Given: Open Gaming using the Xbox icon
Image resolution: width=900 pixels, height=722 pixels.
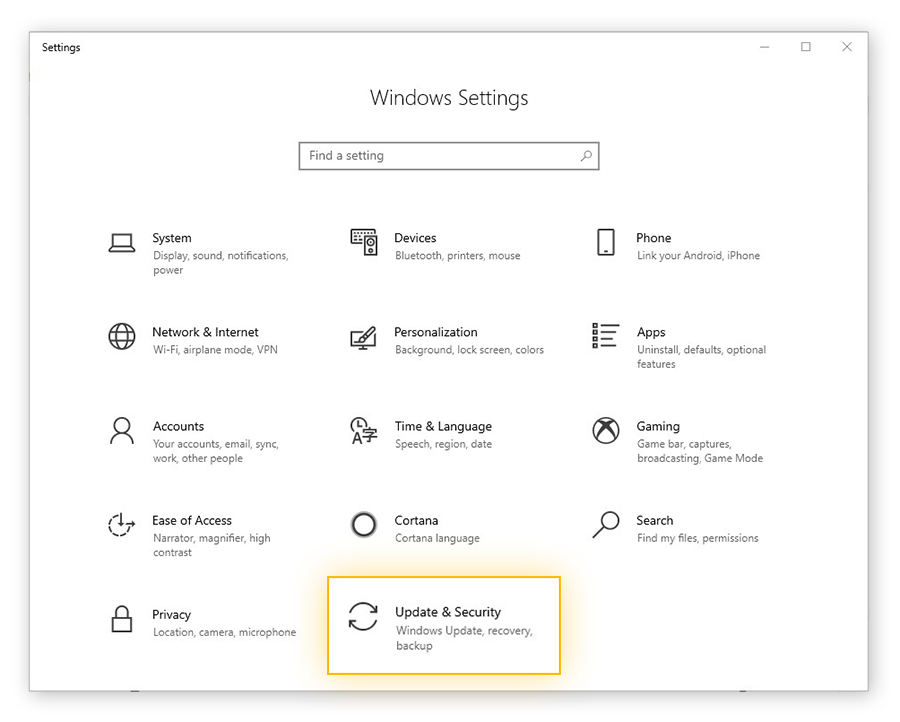Looking at the screenshot, I should pyautogui.click(x=606, y=431).
